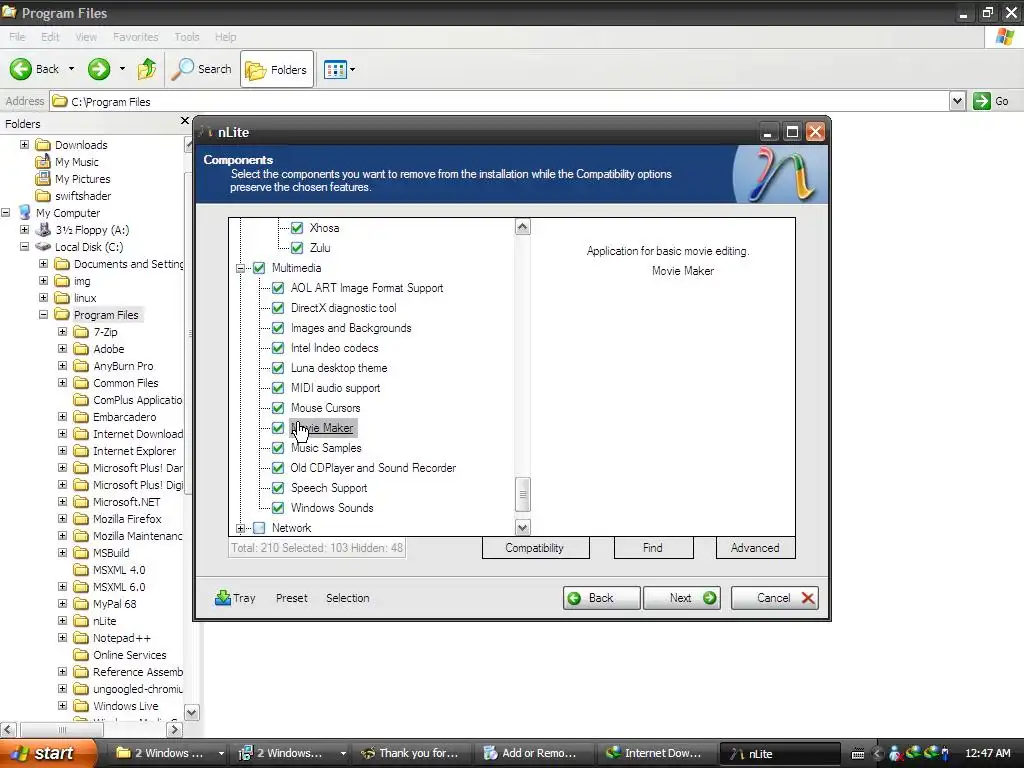This screenshot has height=768, width=1024.
Task: Select the Notepad++ folder icon
Action: [x=81, y=637]
